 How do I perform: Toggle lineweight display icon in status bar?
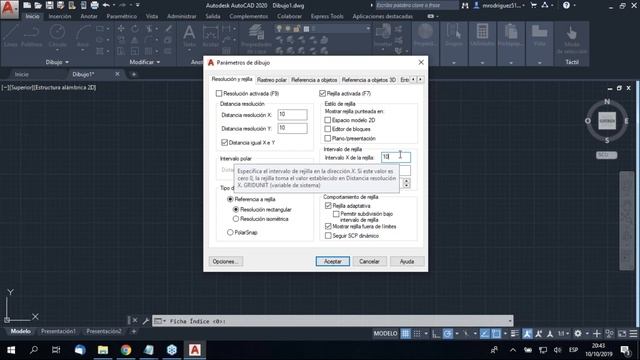tap(515, 333)
